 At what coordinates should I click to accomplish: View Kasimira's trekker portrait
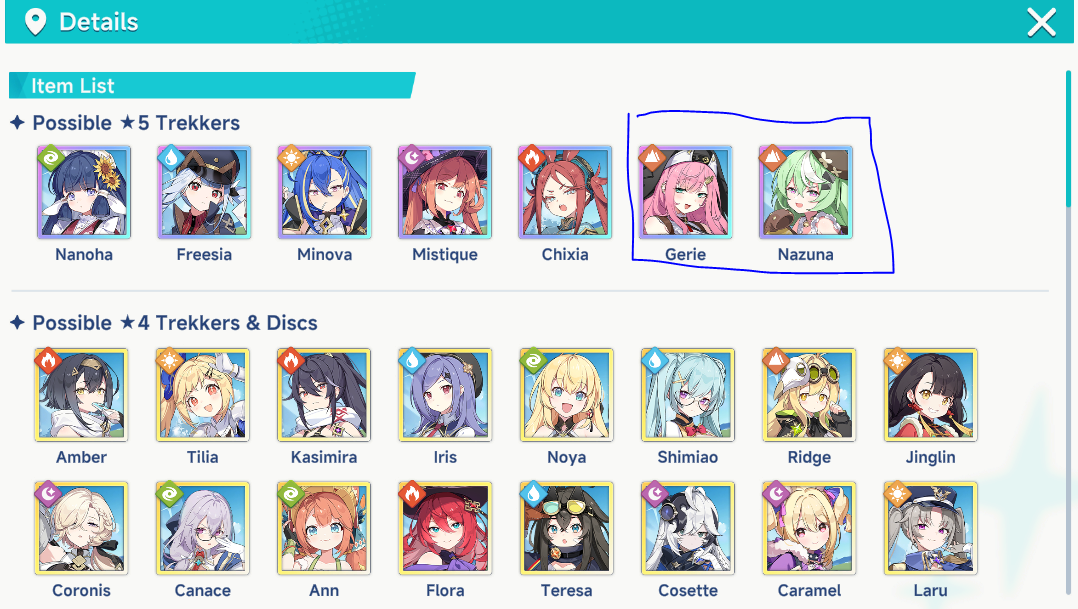point(324,395)
